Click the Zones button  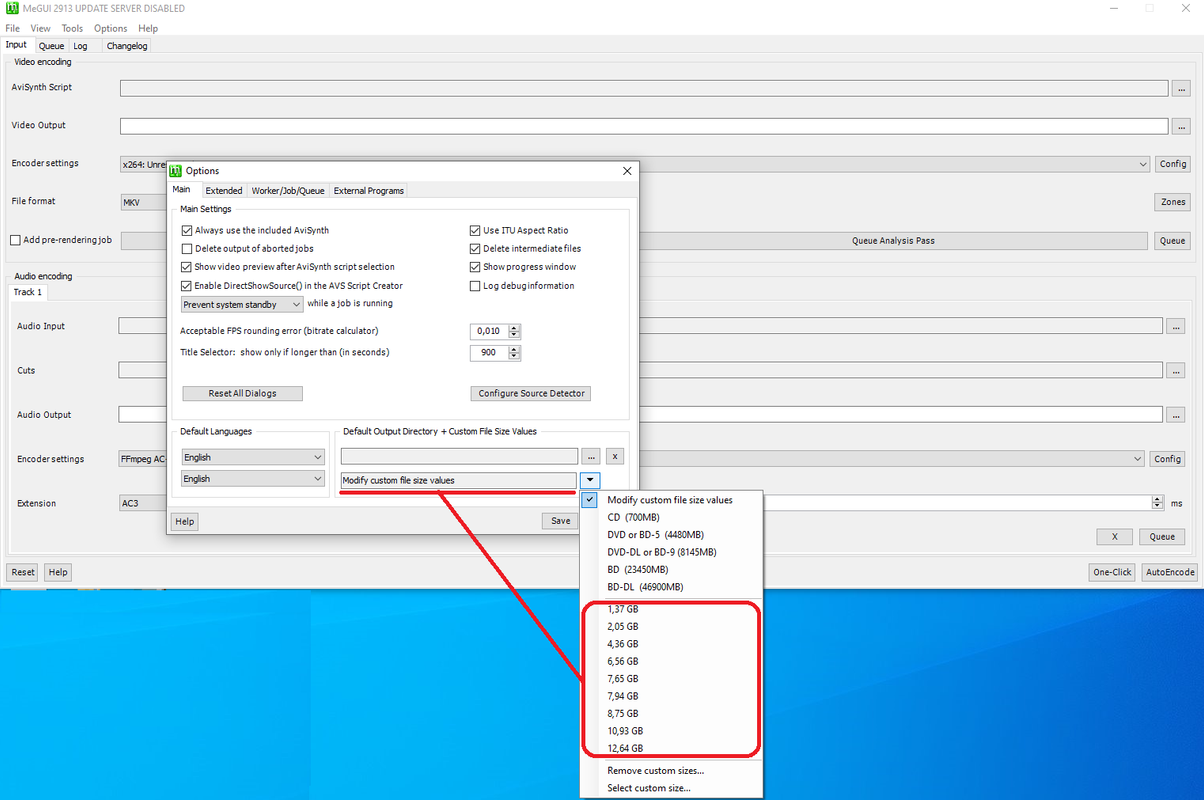[1173, 202]
